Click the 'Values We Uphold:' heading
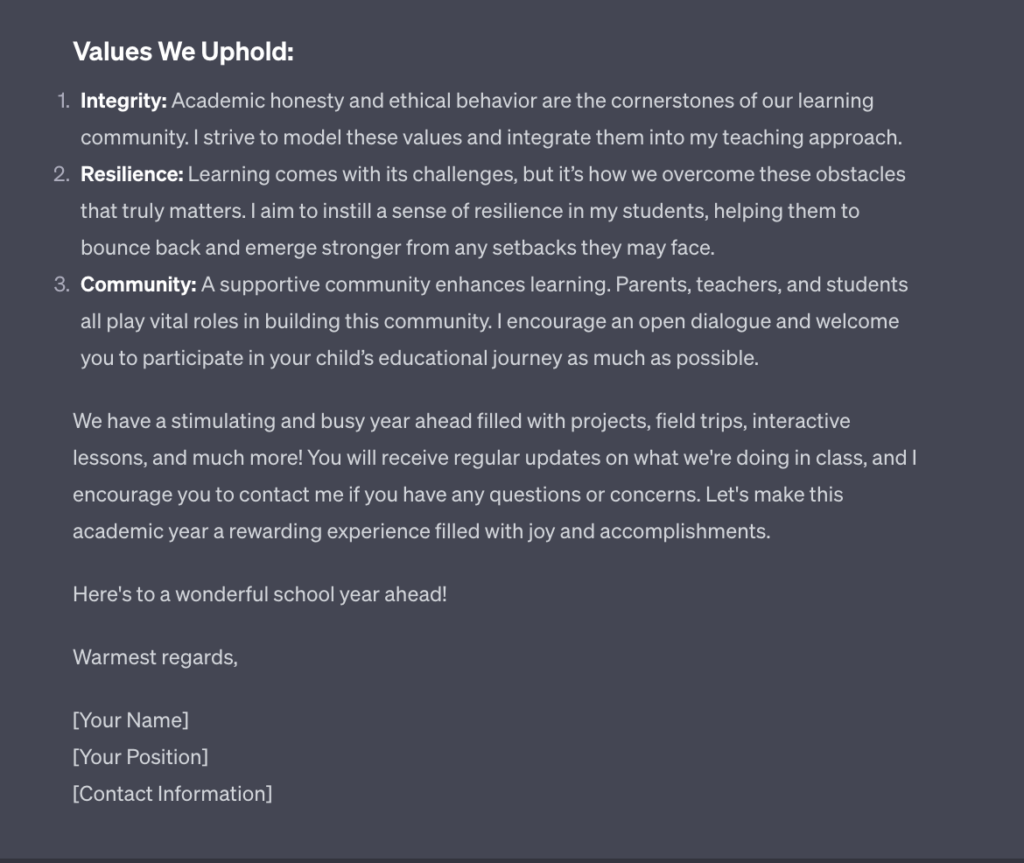This screenshot has width=1024, height=863. coord(184,52)
